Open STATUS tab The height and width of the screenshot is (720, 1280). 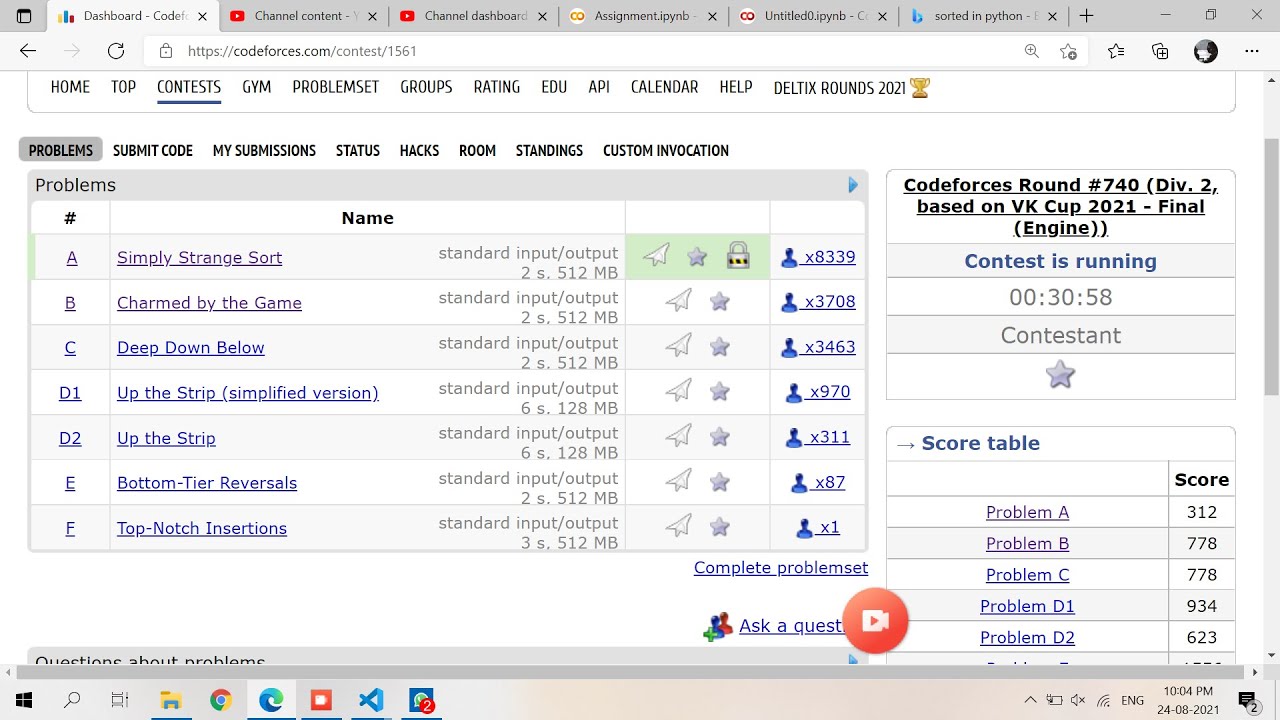tap(358, 150)
